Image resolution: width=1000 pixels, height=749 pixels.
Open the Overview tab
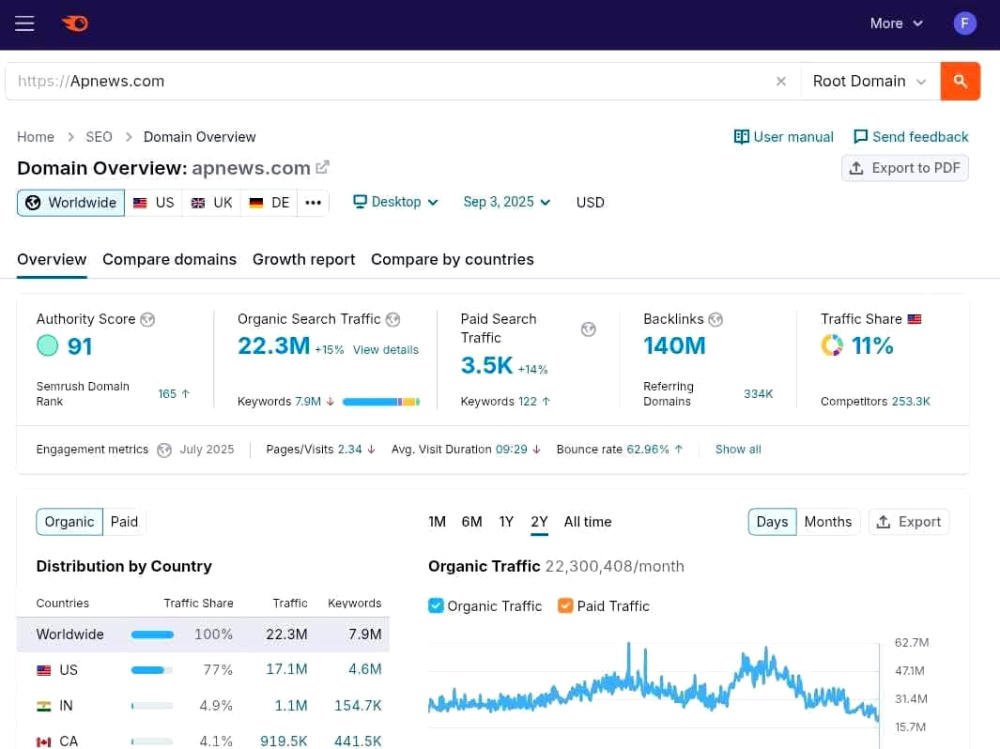pos(52,260)
